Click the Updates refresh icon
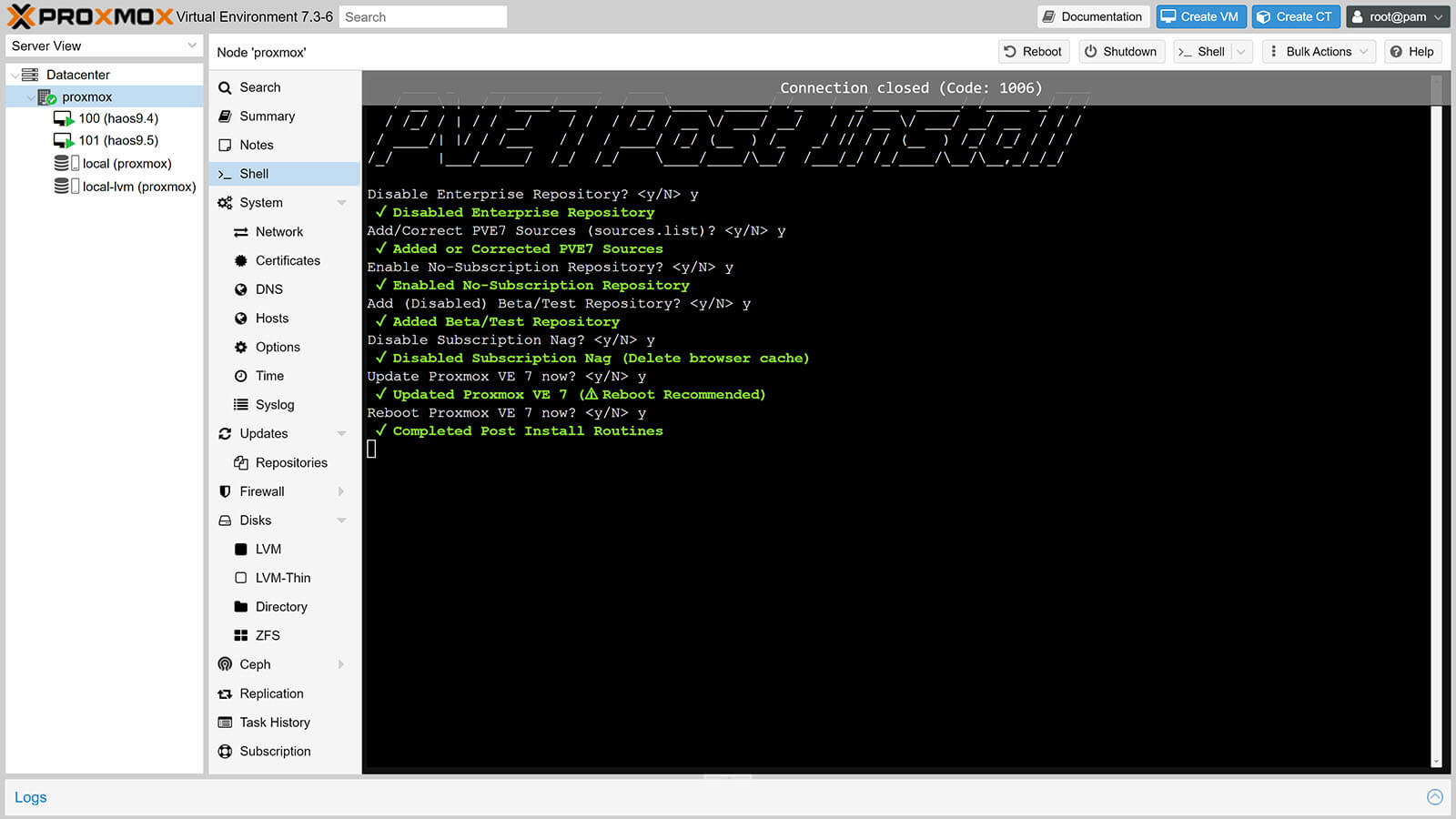 tap(225, 434)
